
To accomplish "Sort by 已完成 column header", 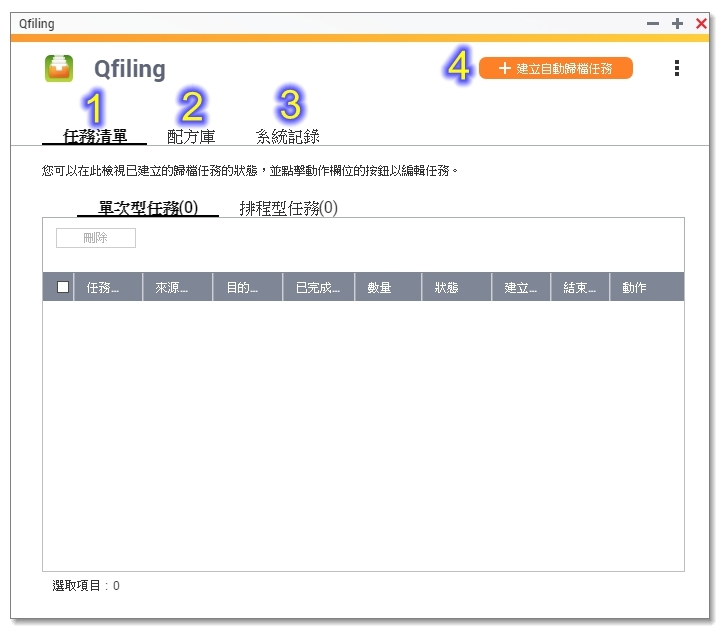I will pos(319,287).
